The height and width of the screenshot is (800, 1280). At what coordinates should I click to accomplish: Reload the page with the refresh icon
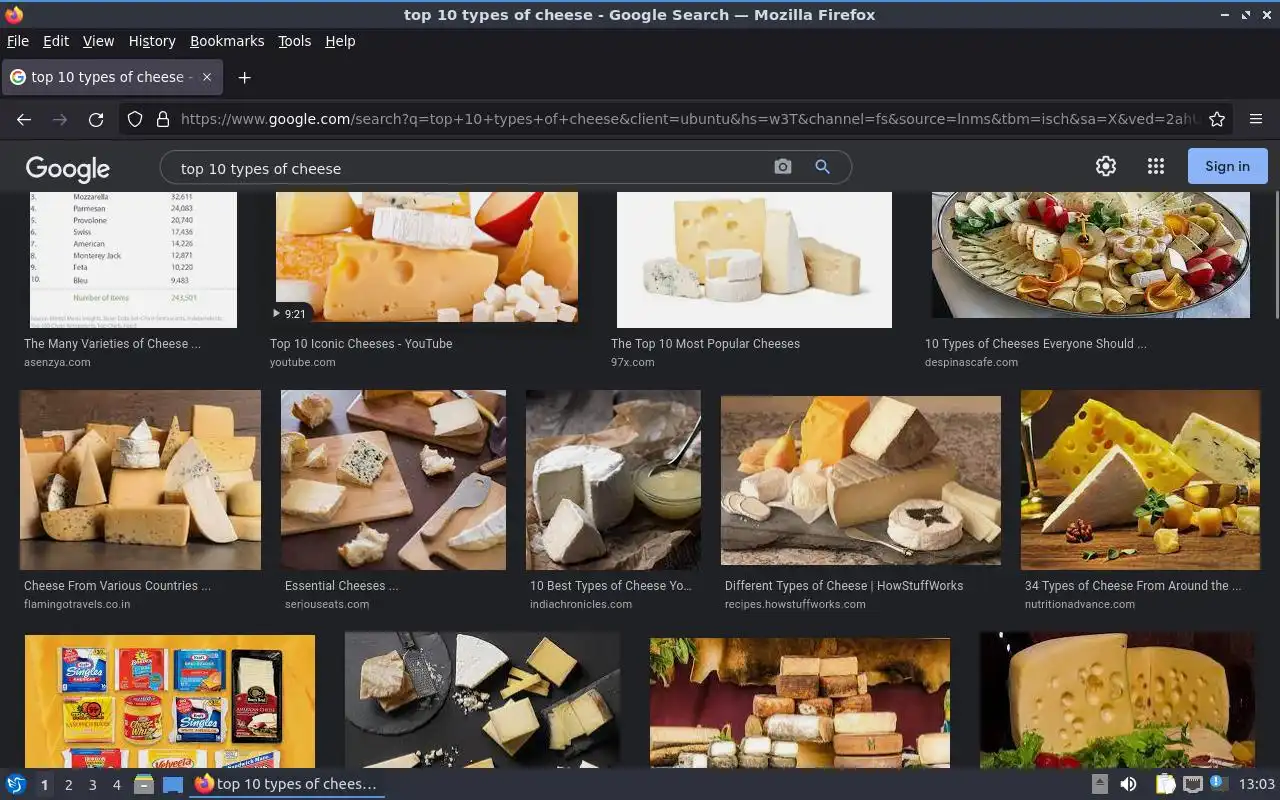(x=96, y=119)
